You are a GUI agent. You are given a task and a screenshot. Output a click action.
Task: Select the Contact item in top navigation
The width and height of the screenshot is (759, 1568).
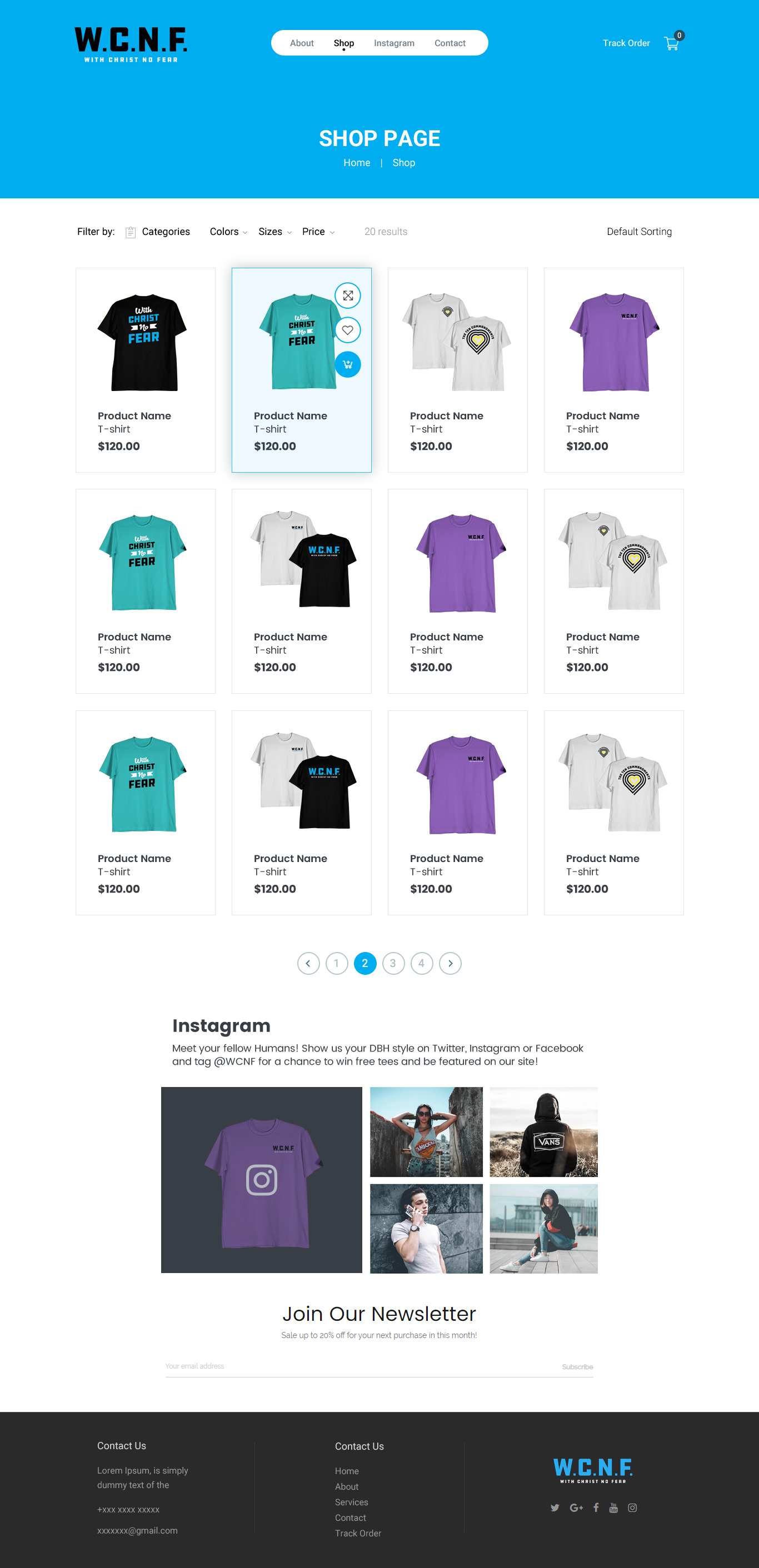(x=450, y=43)
